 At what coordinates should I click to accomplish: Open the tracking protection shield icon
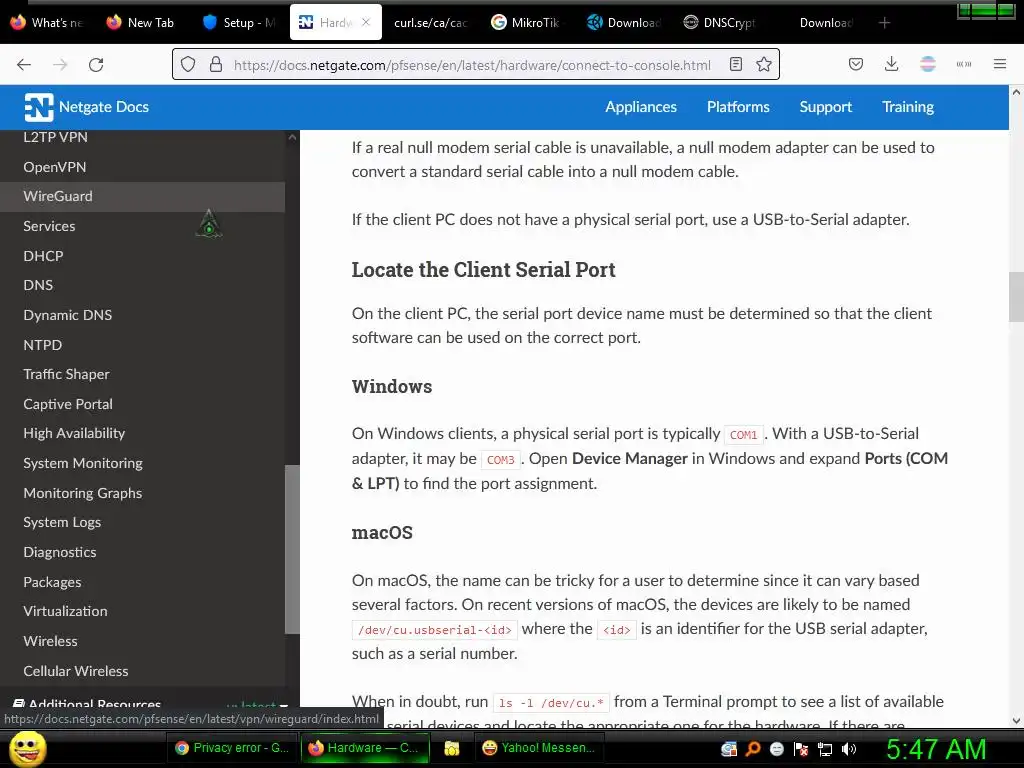point(188,64)
